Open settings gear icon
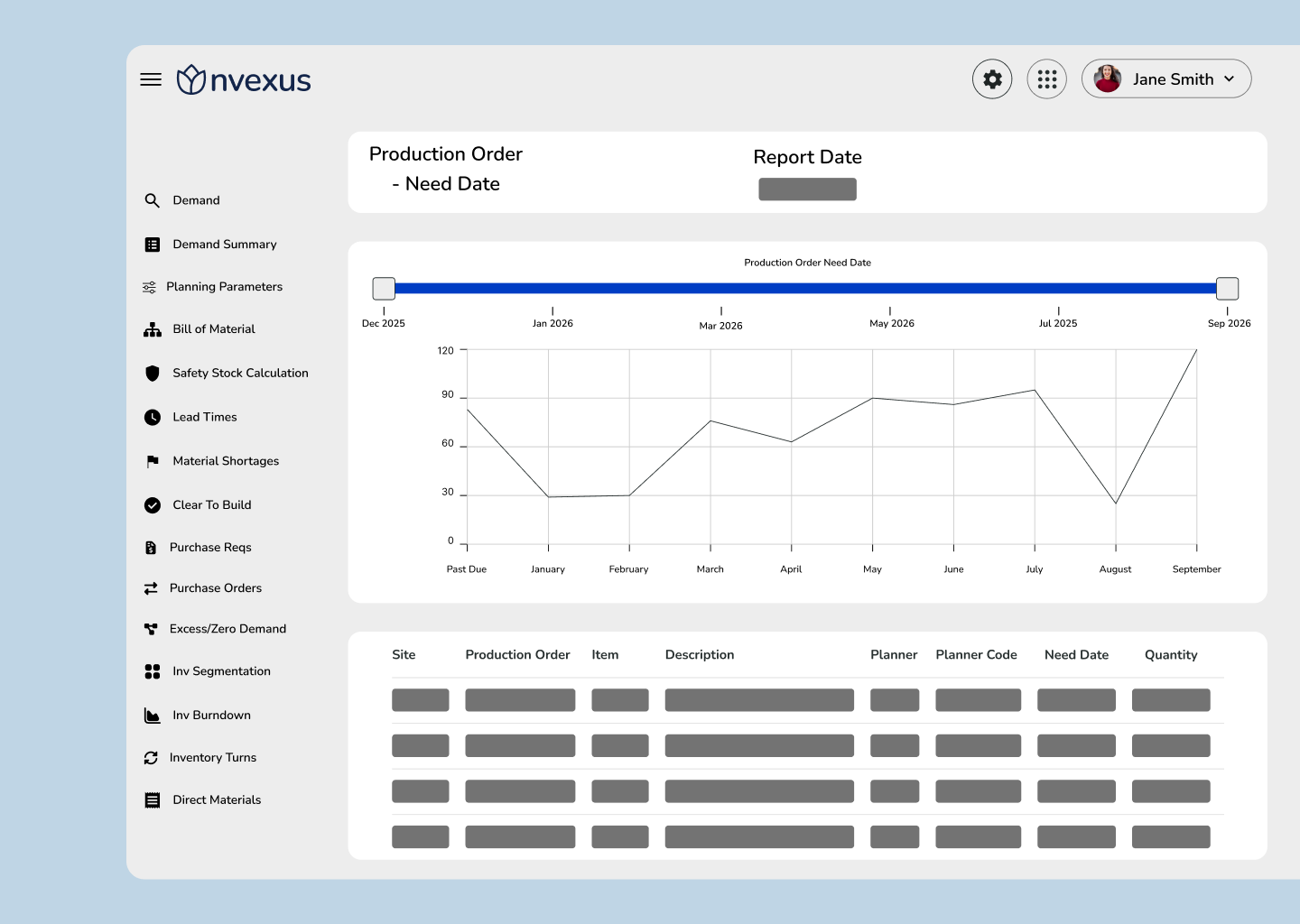The image size is (1300, 924). pyautogui.click(x=992, y=79)
